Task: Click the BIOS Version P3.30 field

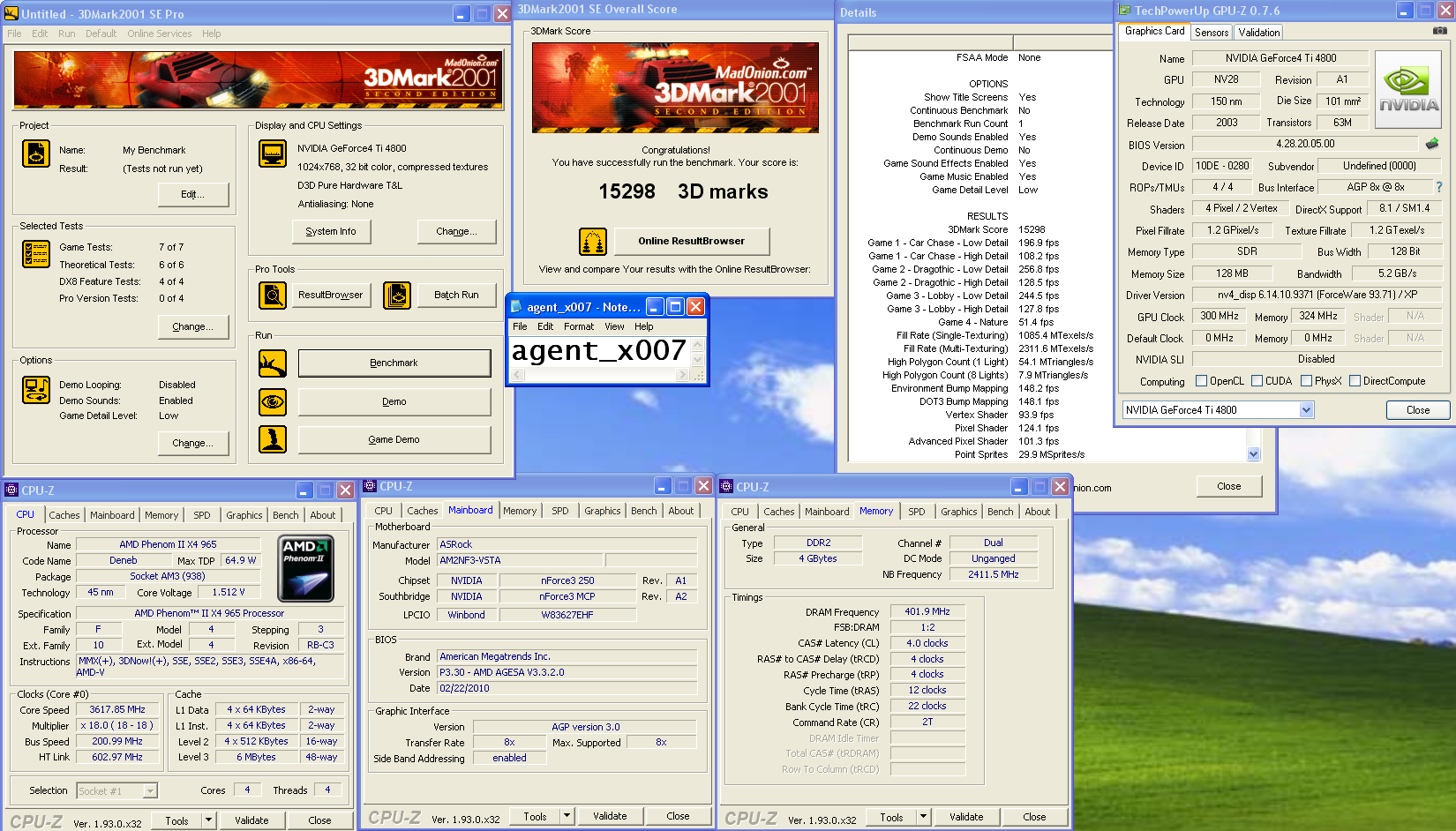Action: coord(567,672)
